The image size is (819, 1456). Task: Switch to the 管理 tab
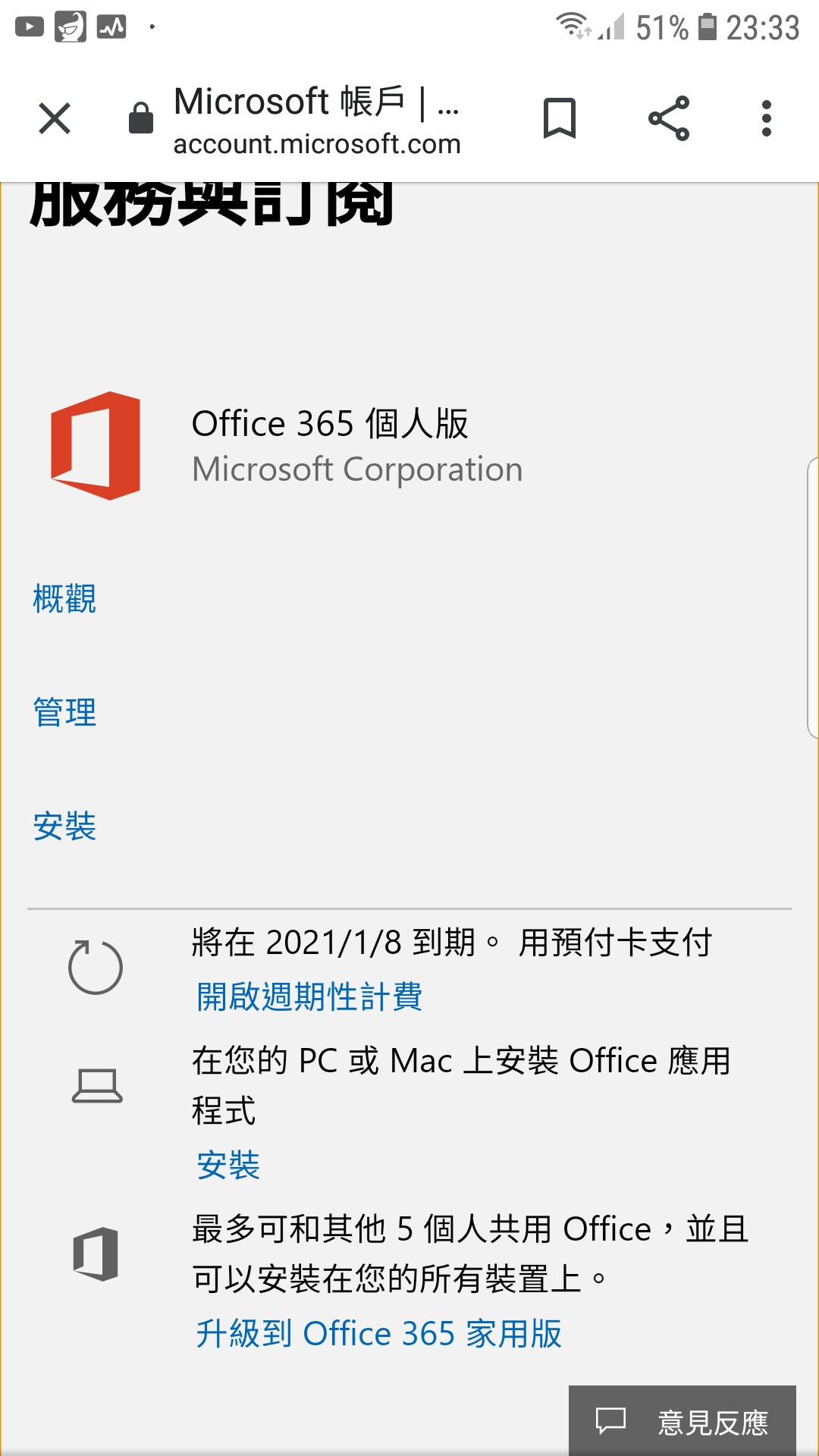click(64, 713)
